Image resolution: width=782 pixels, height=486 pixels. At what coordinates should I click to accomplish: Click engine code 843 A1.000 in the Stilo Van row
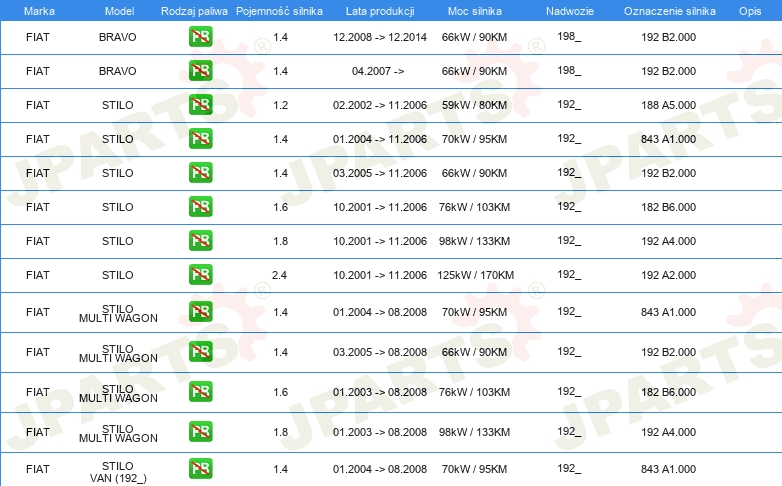pyautogui.click(x=668, y=469)
